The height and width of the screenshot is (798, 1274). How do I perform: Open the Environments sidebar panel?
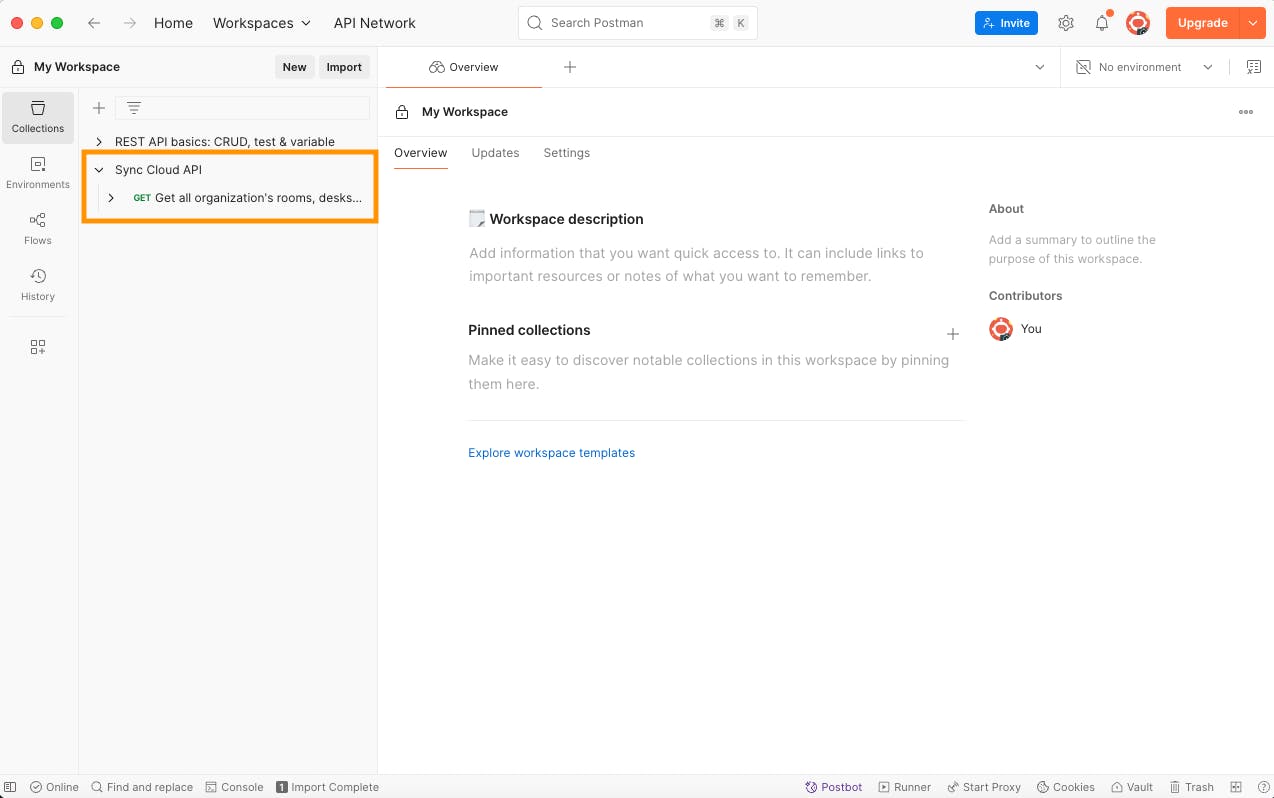(38, 173)
